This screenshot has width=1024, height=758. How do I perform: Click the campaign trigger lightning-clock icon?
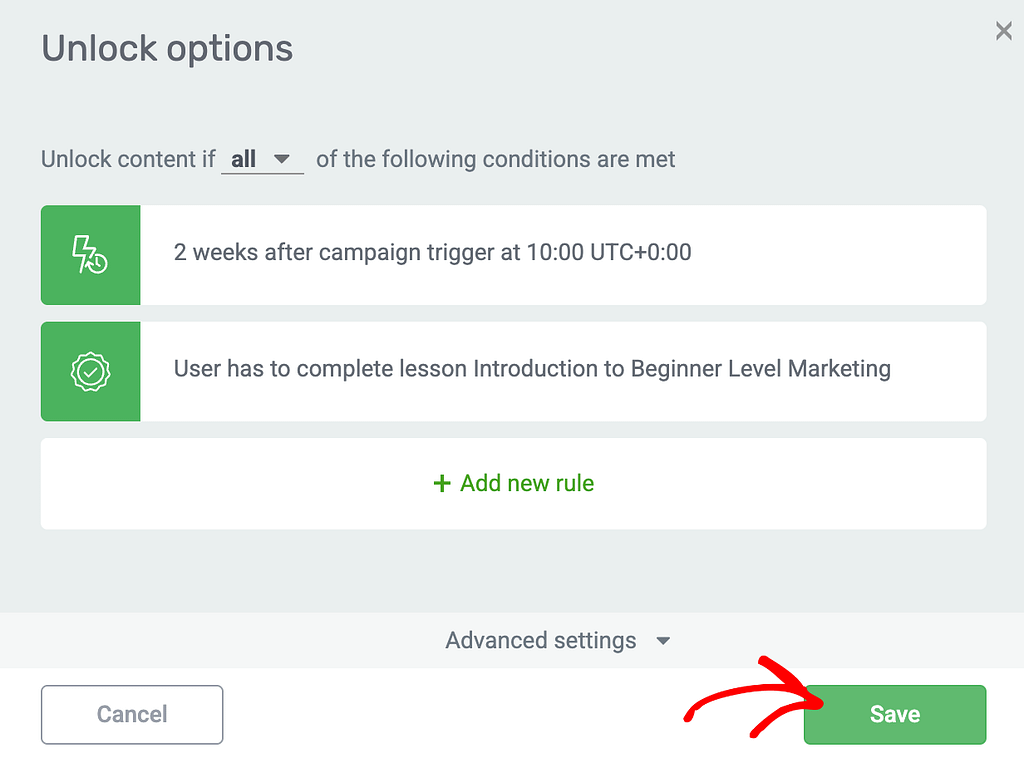(90, 255)
